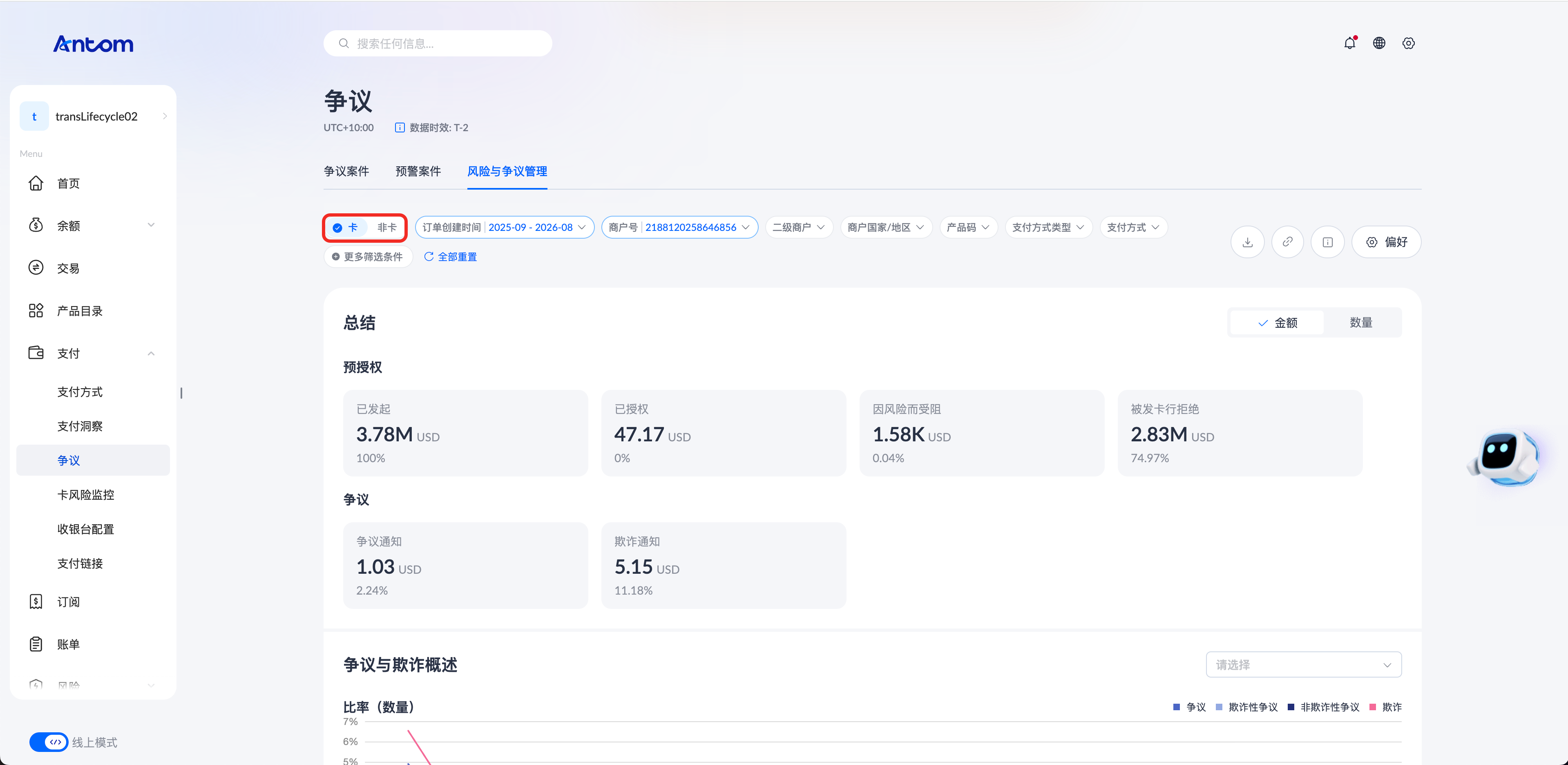1568x765 pixels.
Task: Switch summary view to 数量
Action: [1360, 323]
